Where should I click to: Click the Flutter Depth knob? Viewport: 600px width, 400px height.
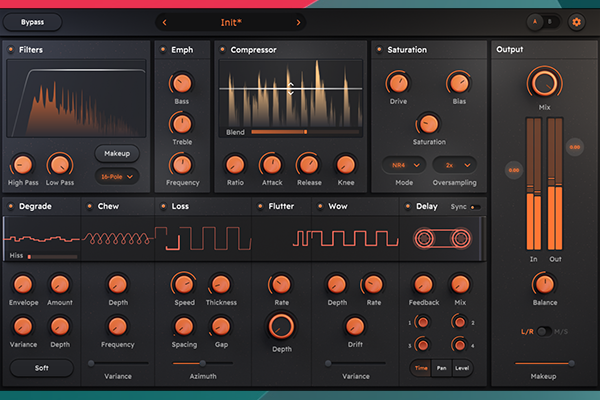point(281,325)
